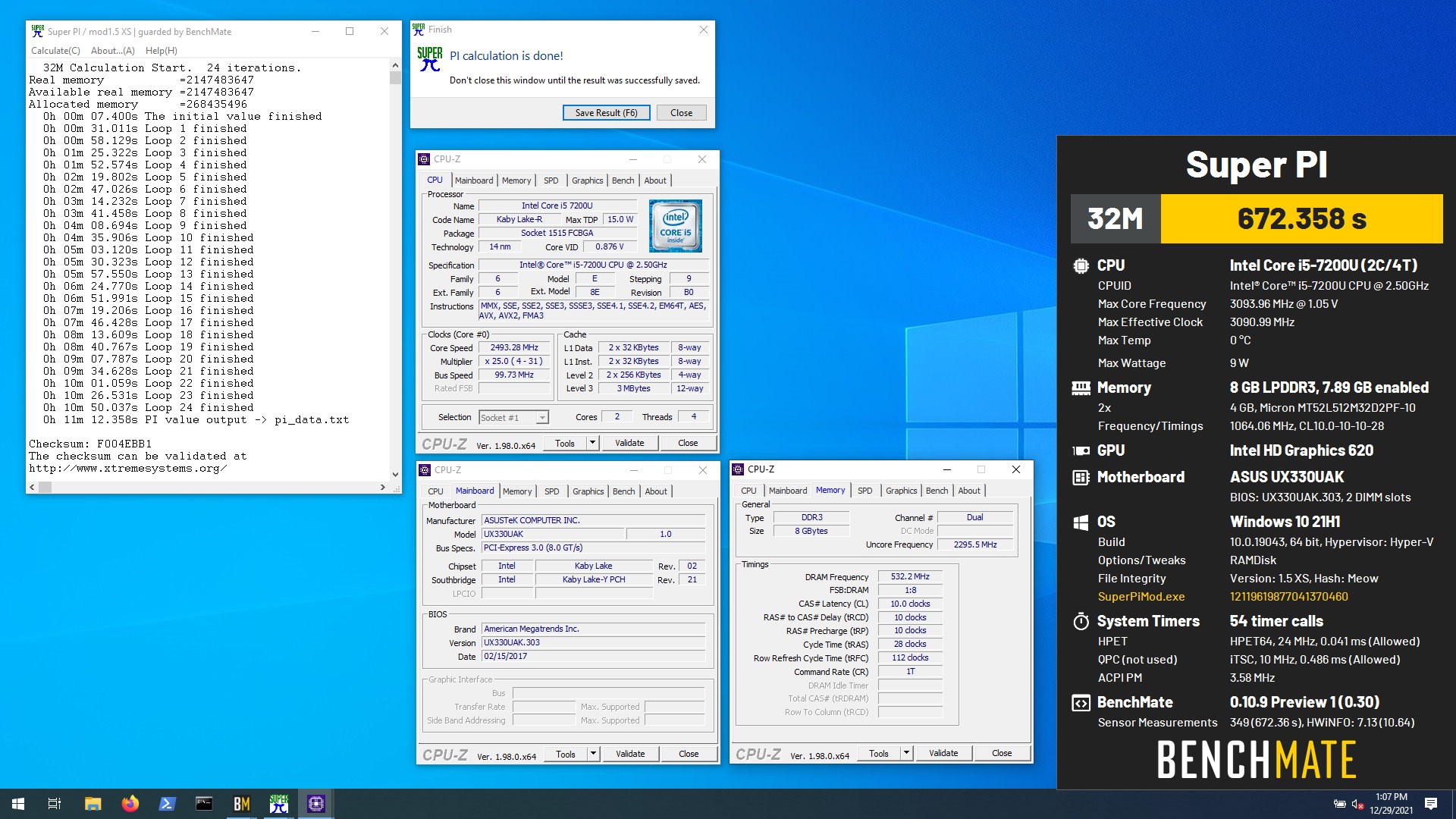Click the BenchMate CPU section icon
Viewport: 1456px width, 819px height.
click(x=1081, y=266)
